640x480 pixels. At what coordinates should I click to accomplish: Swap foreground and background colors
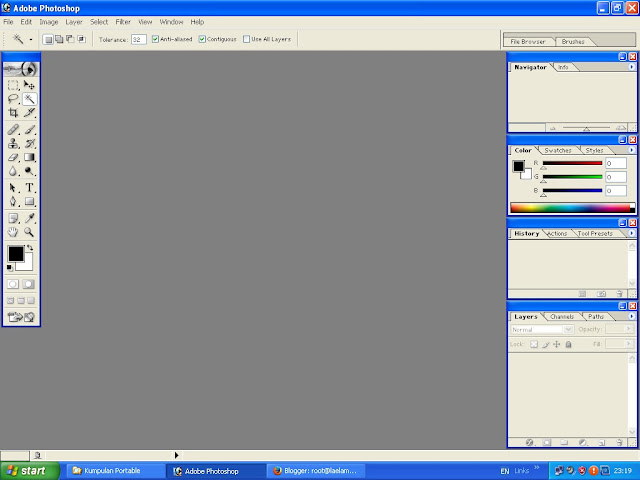[x=30, y=248]
